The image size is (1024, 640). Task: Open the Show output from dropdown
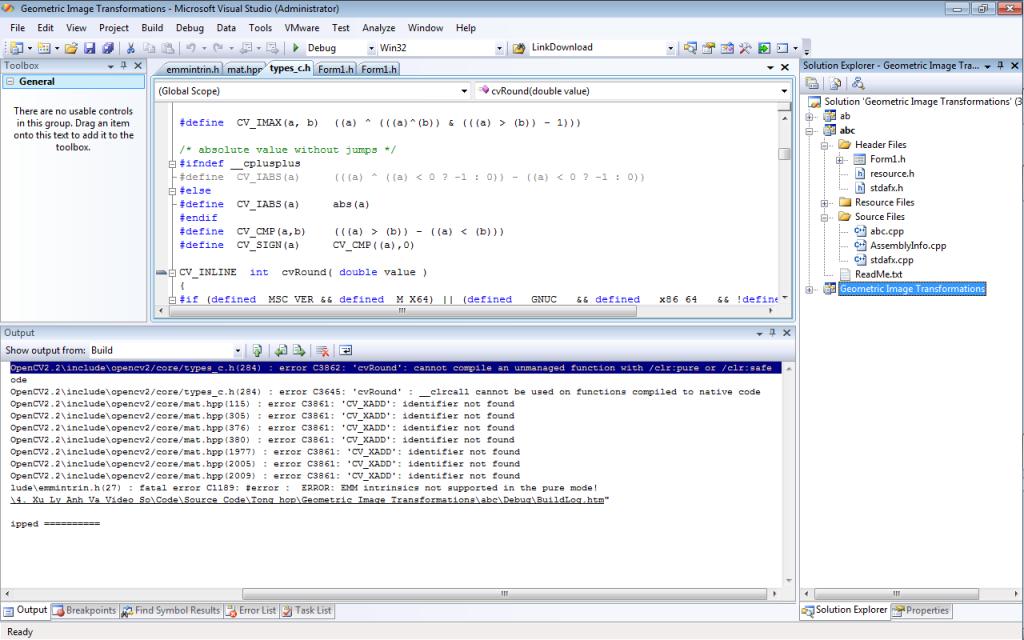click(237, 351)
